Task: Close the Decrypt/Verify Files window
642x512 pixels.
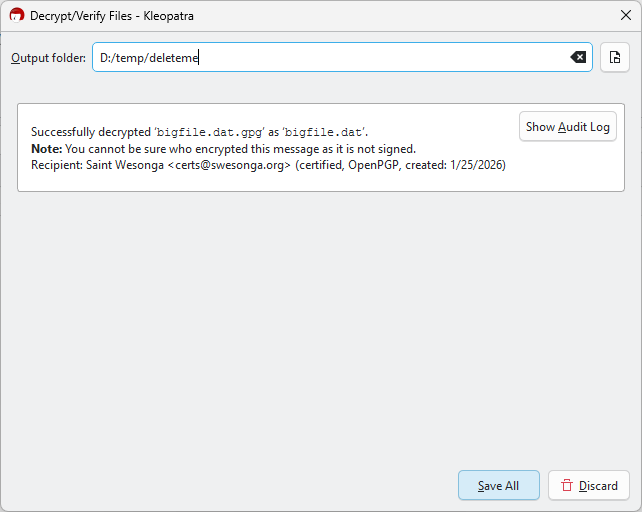Action: coord(625,16)
